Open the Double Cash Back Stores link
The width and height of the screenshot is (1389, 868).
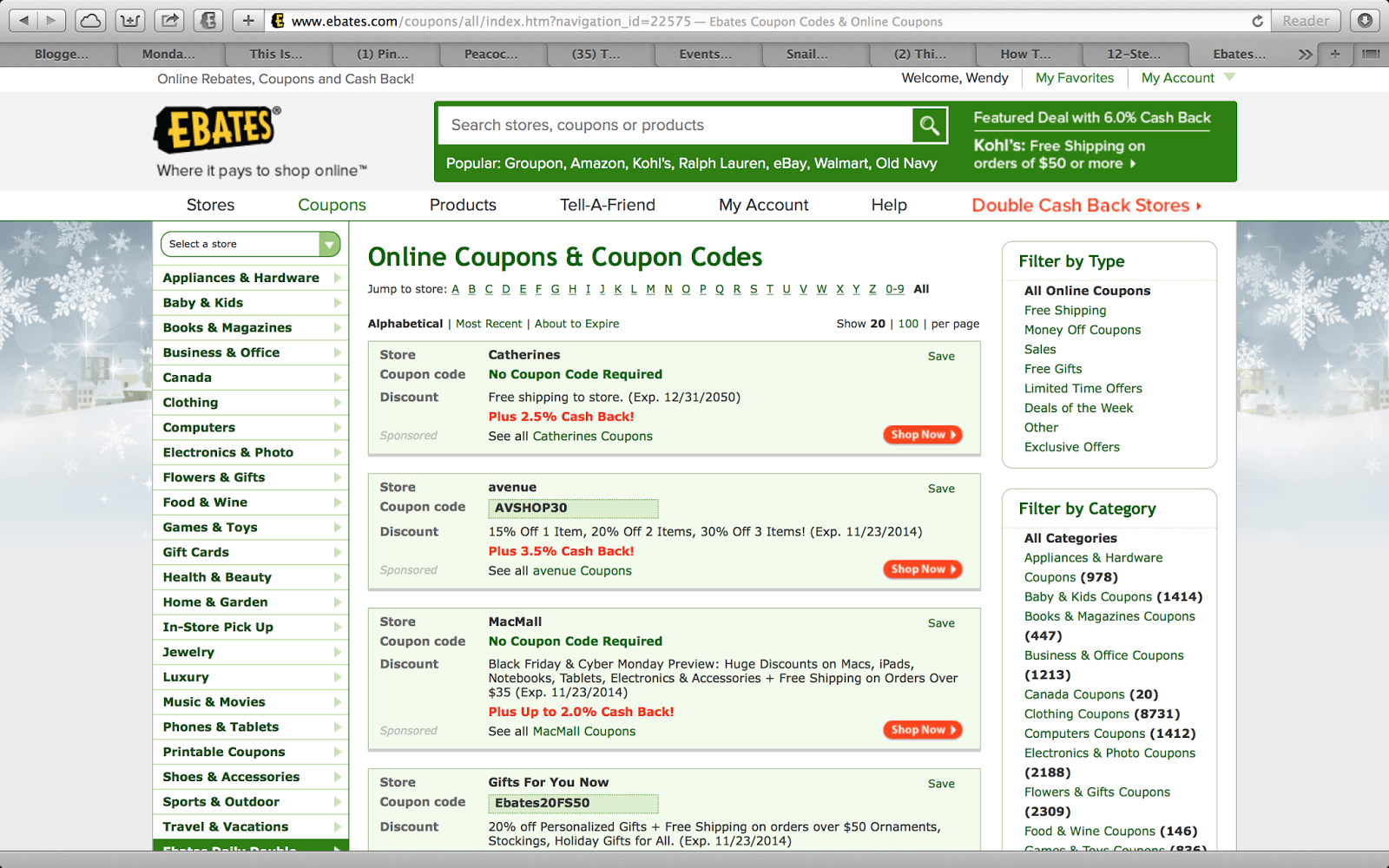click(1087, 205)
